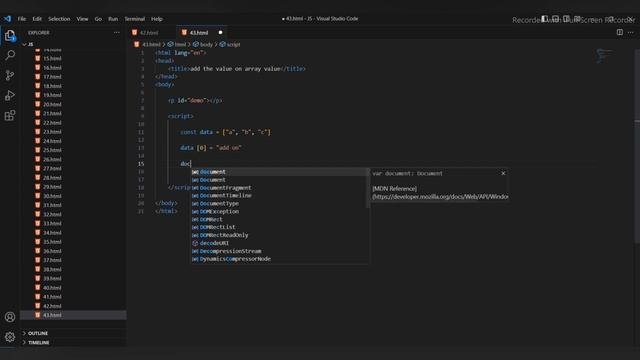640x360 pixels.
Task: Open 15.html in Explorer
Action: (x=52, y=58)
